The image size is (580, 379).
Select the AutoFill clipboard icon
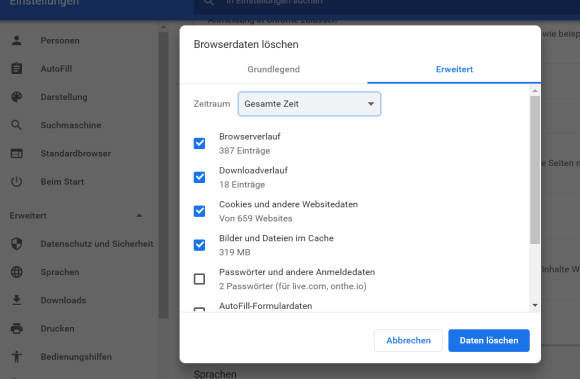coord(17,68)
